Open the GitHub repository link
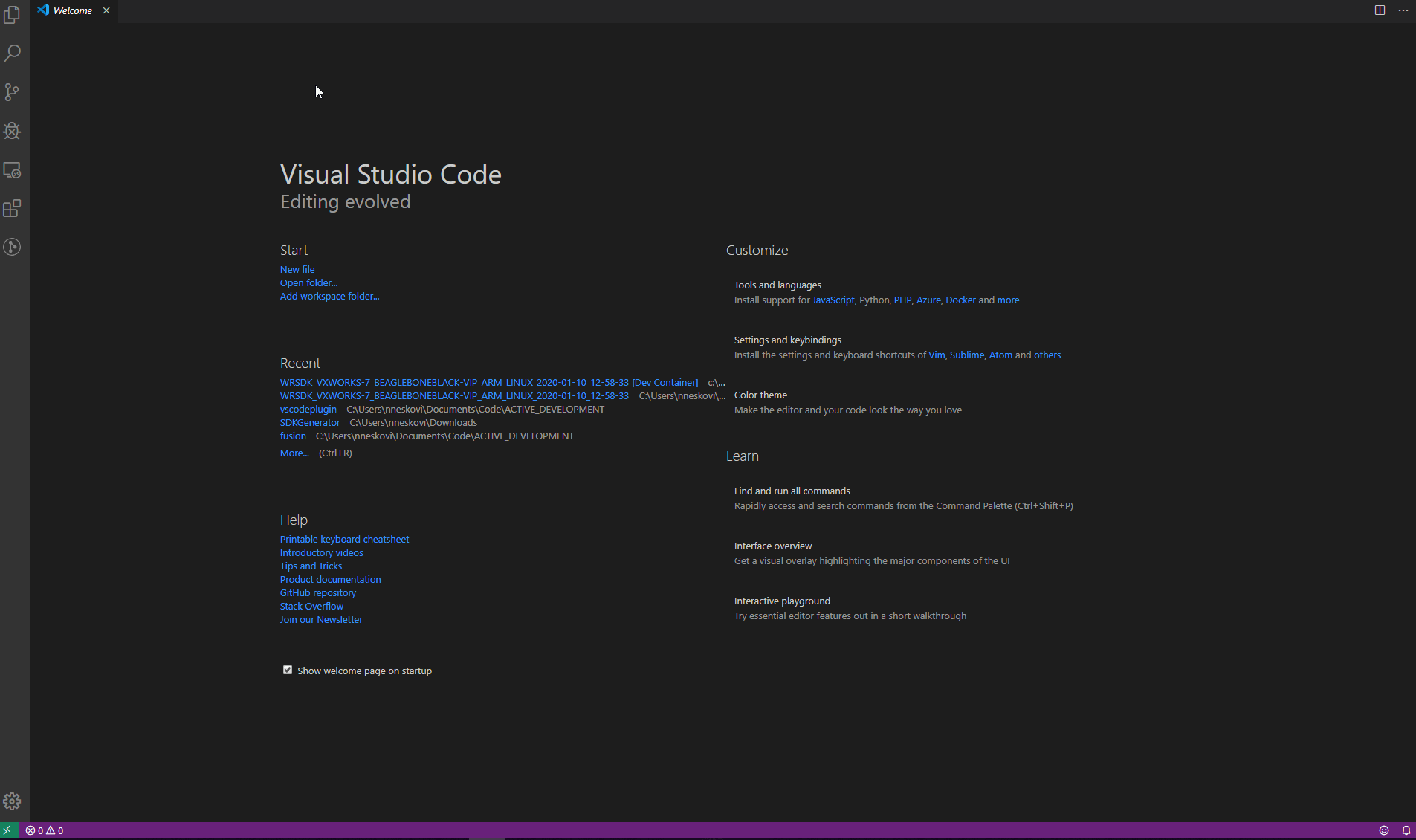The image size is (1416, 840). tap(318, 592)
